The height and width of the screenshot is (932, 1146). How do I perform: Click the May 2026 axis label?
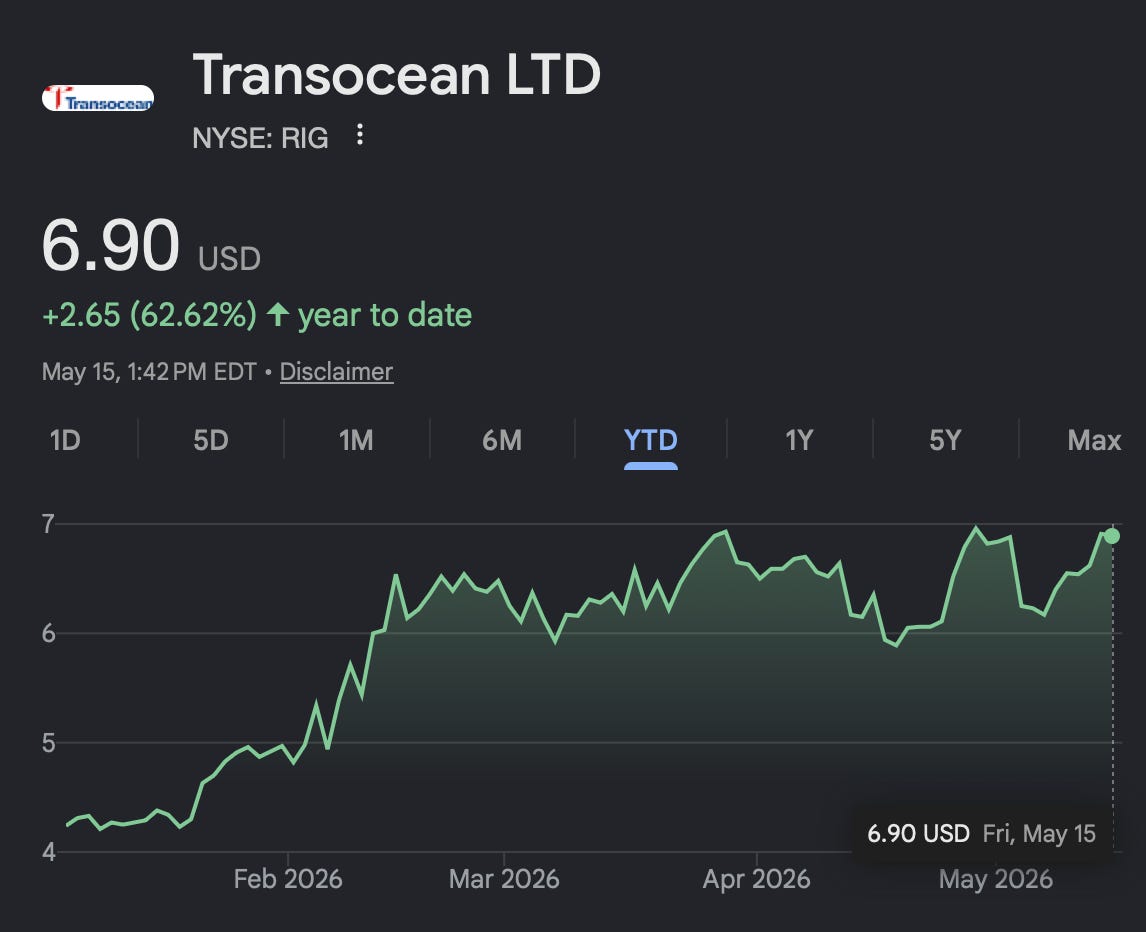[x=995, y=879]
